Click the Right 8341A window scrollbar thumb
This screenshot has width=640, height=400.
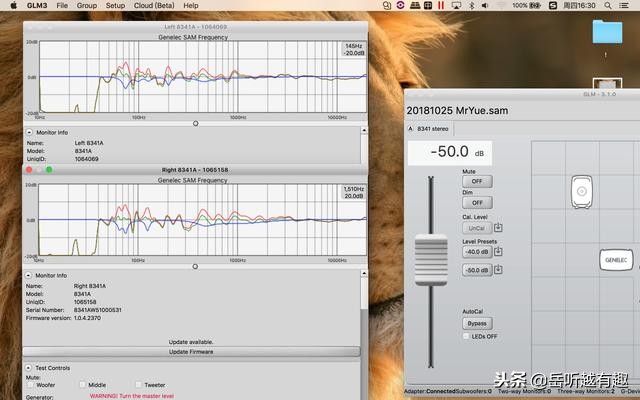click(x=364, y=292)
